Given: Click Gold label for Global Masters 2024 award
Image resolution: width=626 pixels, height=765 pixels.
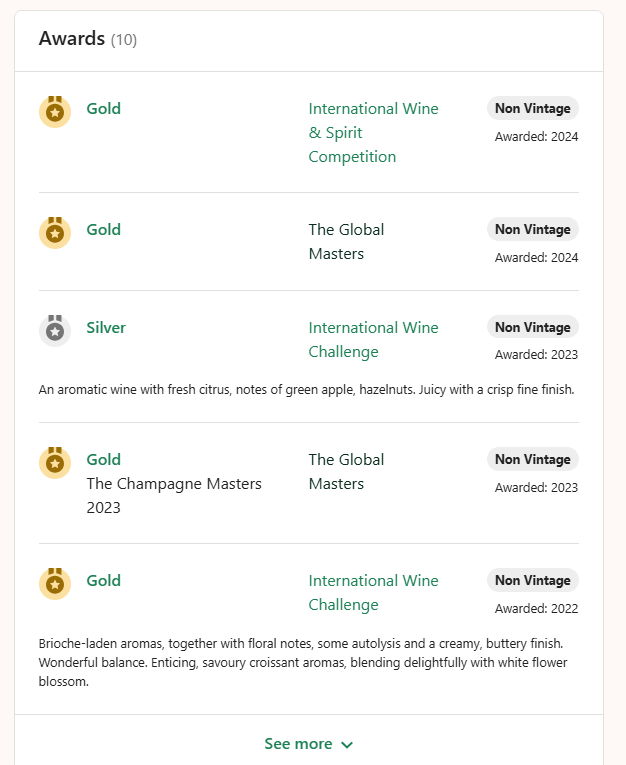Looking at the screenshot, I should point(103,229).
